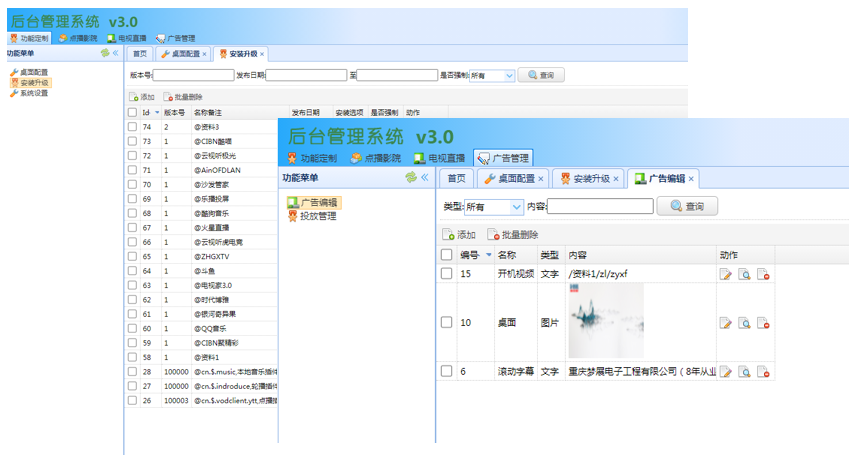Collapse the front 功能菜单 sidebar
Image resolution: width=863 pixels, height=461 pixels.
[424, 177]
